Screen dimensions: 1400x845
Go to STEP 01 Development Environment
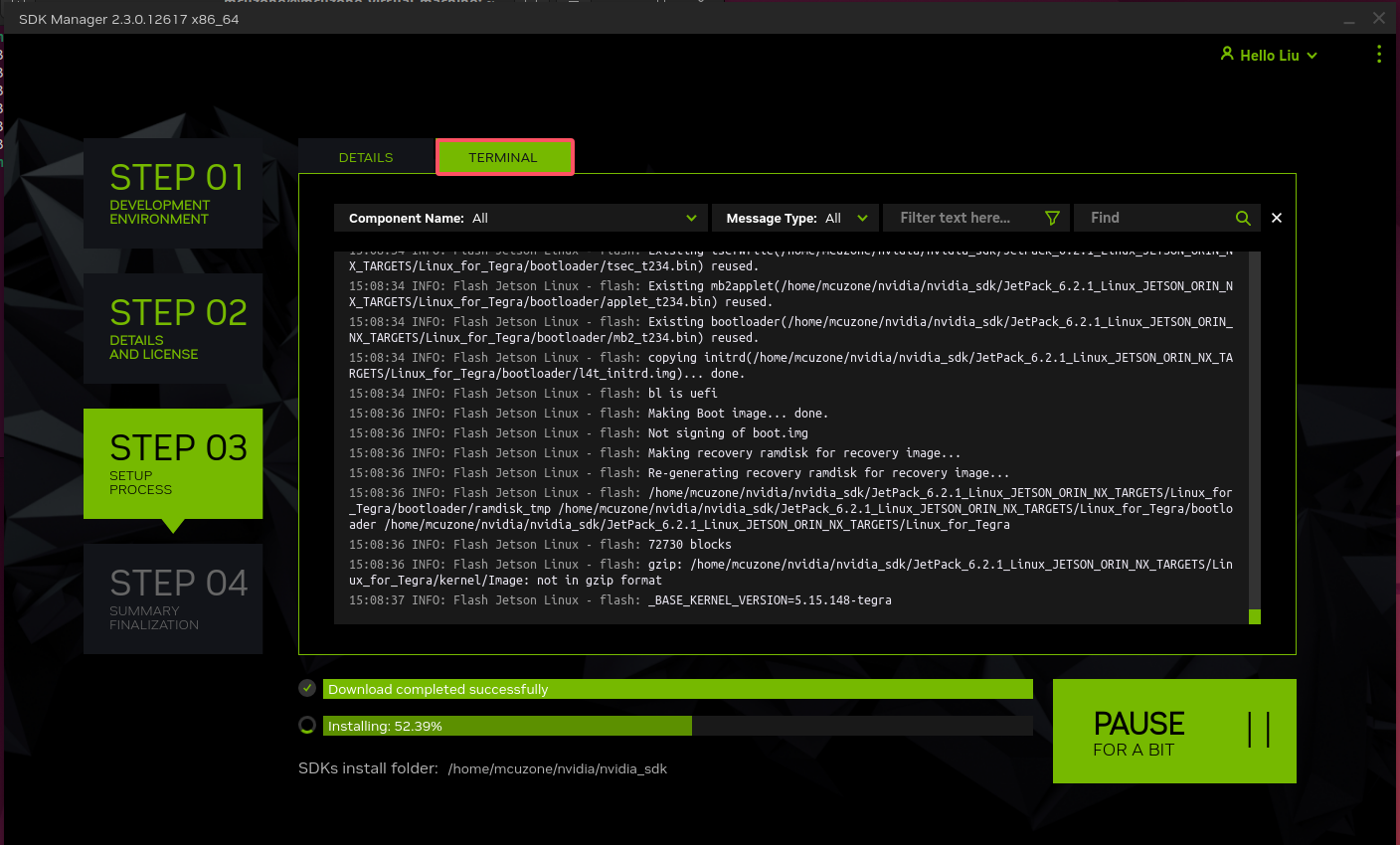173,193
